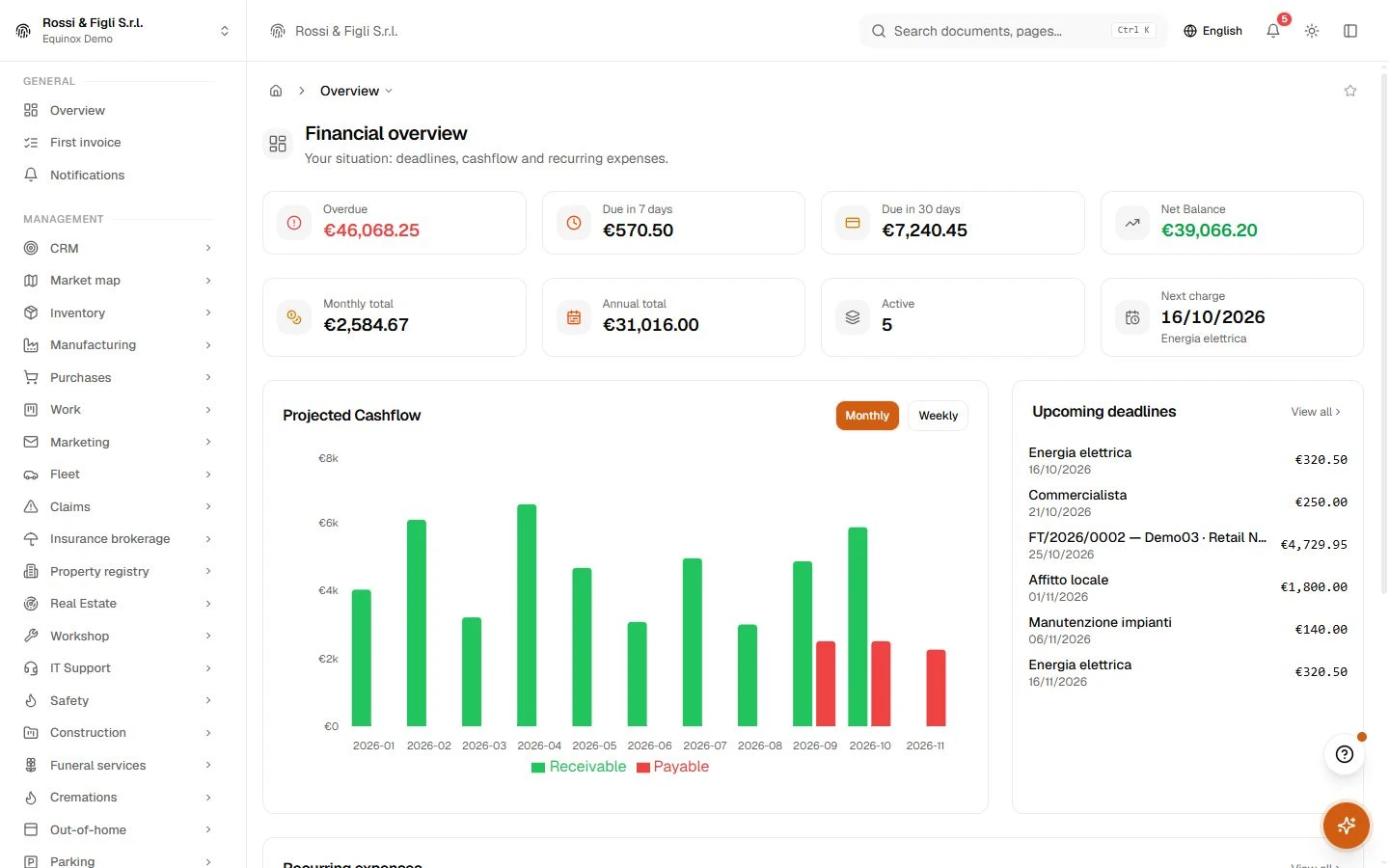Click the Workshop wrench icon

click(x=31, y=636)
